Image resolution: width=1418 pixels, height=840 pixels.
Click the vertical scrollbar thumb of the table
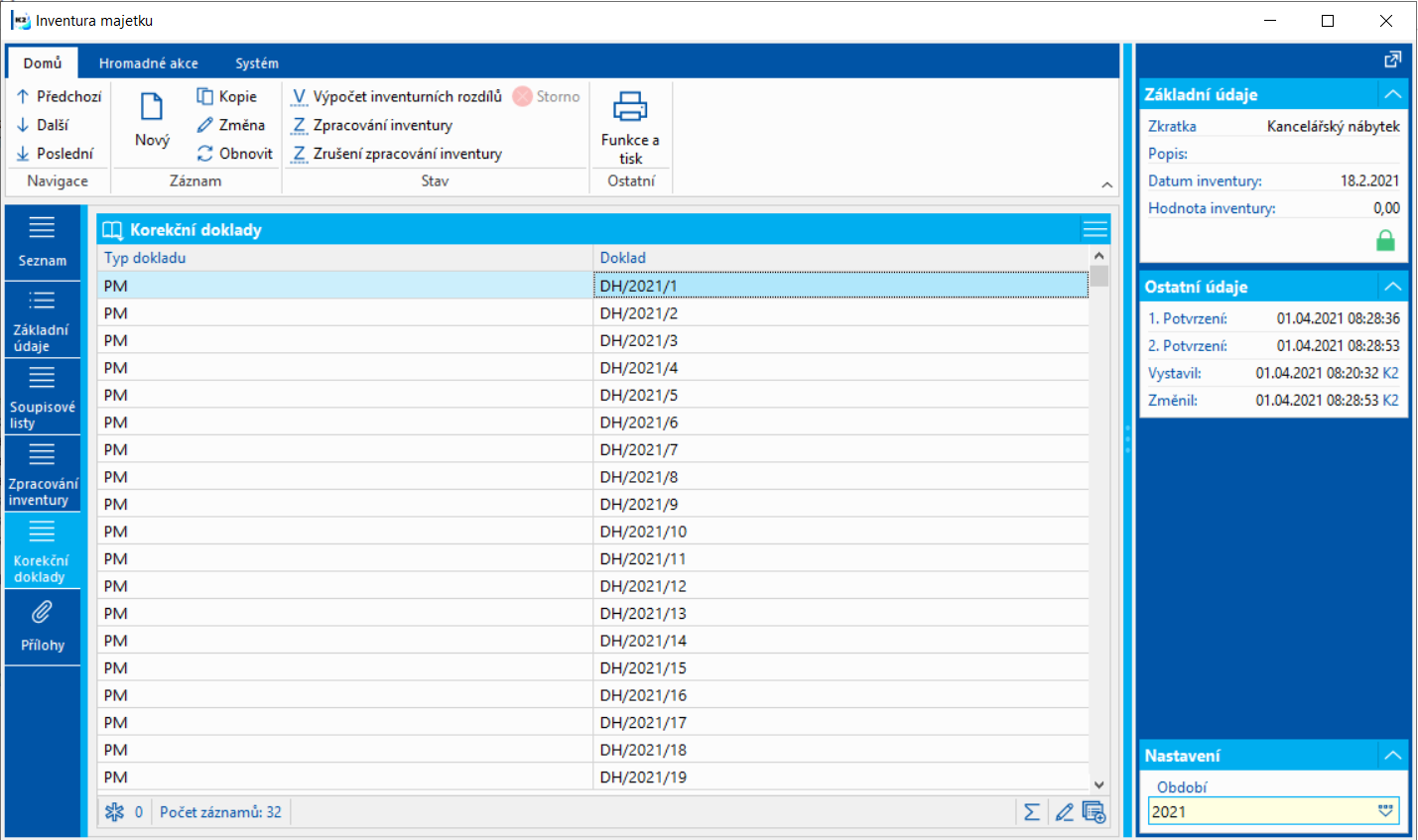tap(1099, 276)
